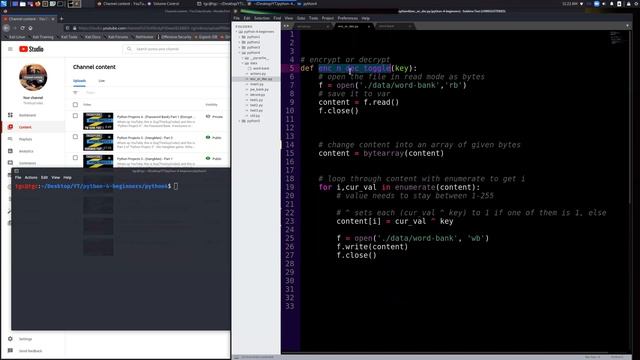Open a new browser tab
640x360 pixels.
(x=61, y=19)
